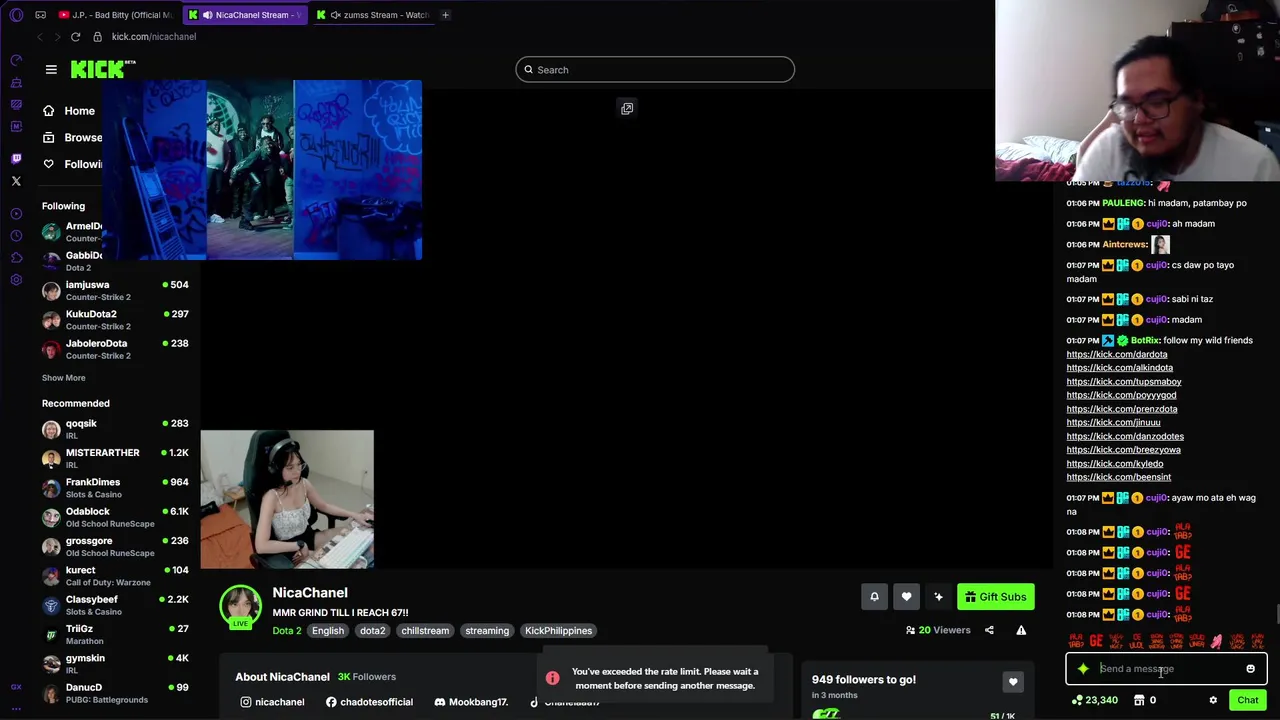Click the English language tag
Image resolution: width=1280 pixels, height=720 pixels.
(327, 631)
